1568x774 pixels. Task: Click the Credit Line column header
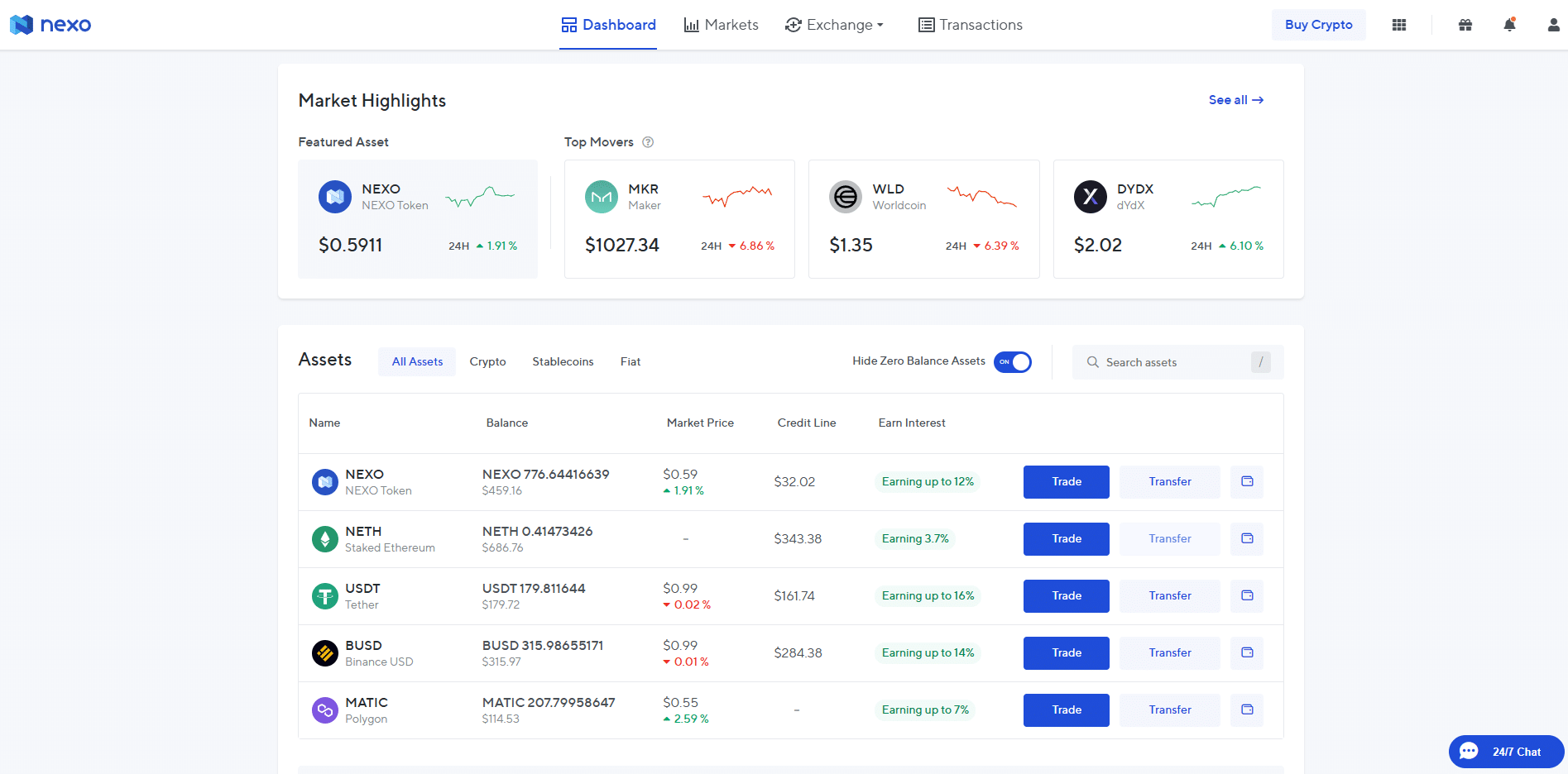click(807, 423)
